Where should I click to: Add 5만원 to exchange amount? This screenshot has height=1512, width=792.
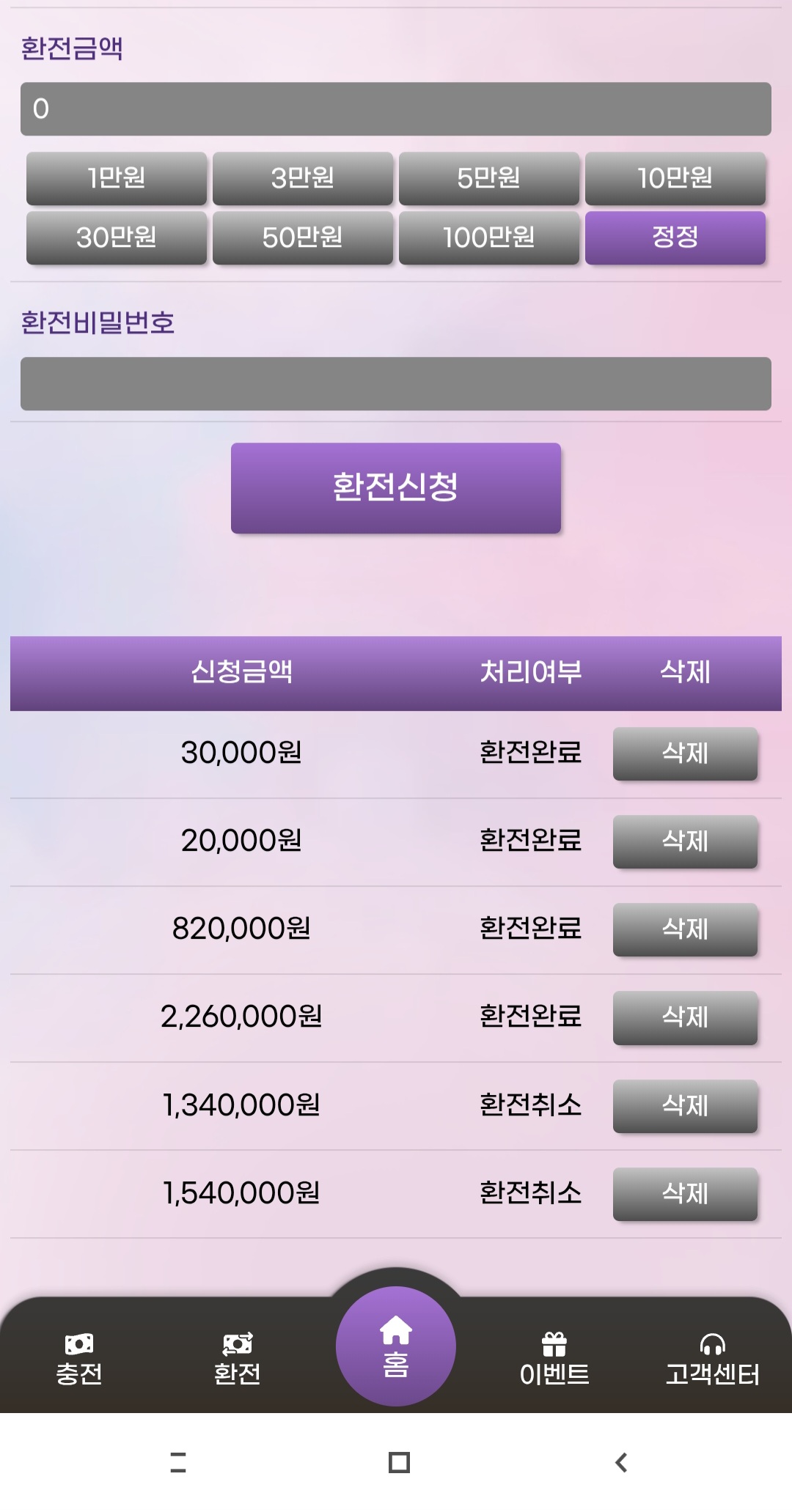point(489,178)
